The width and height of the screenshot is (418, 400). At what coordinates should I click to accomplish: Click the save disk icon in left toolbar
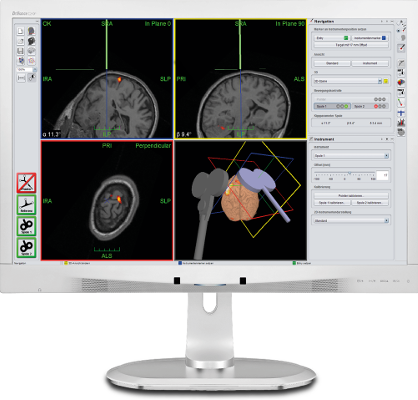(21, 51)
